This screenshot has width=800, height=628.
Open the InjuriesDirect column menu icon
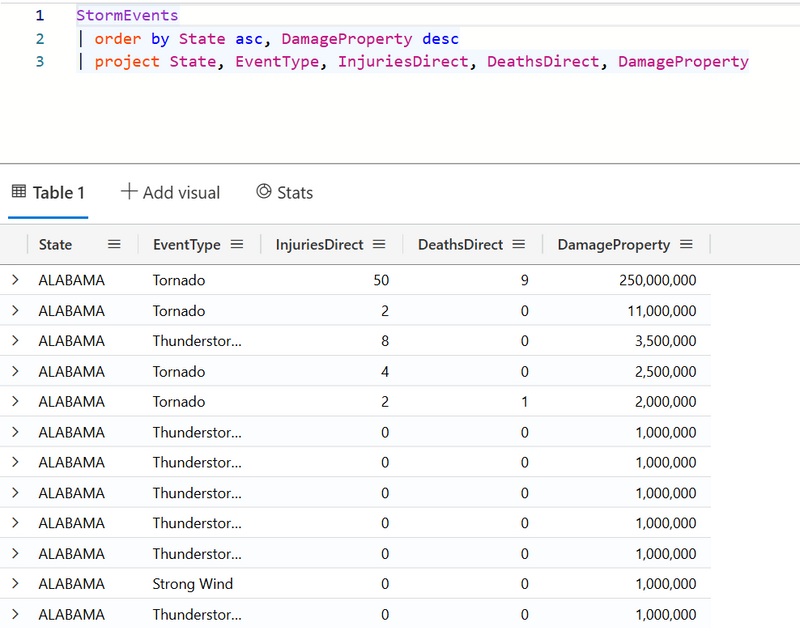(379, 244)
